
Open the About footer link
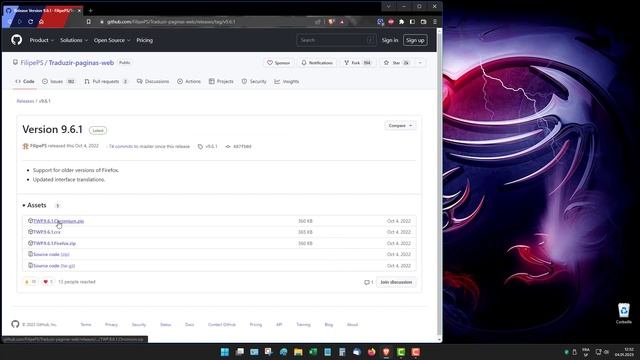[x=352, y=324]
